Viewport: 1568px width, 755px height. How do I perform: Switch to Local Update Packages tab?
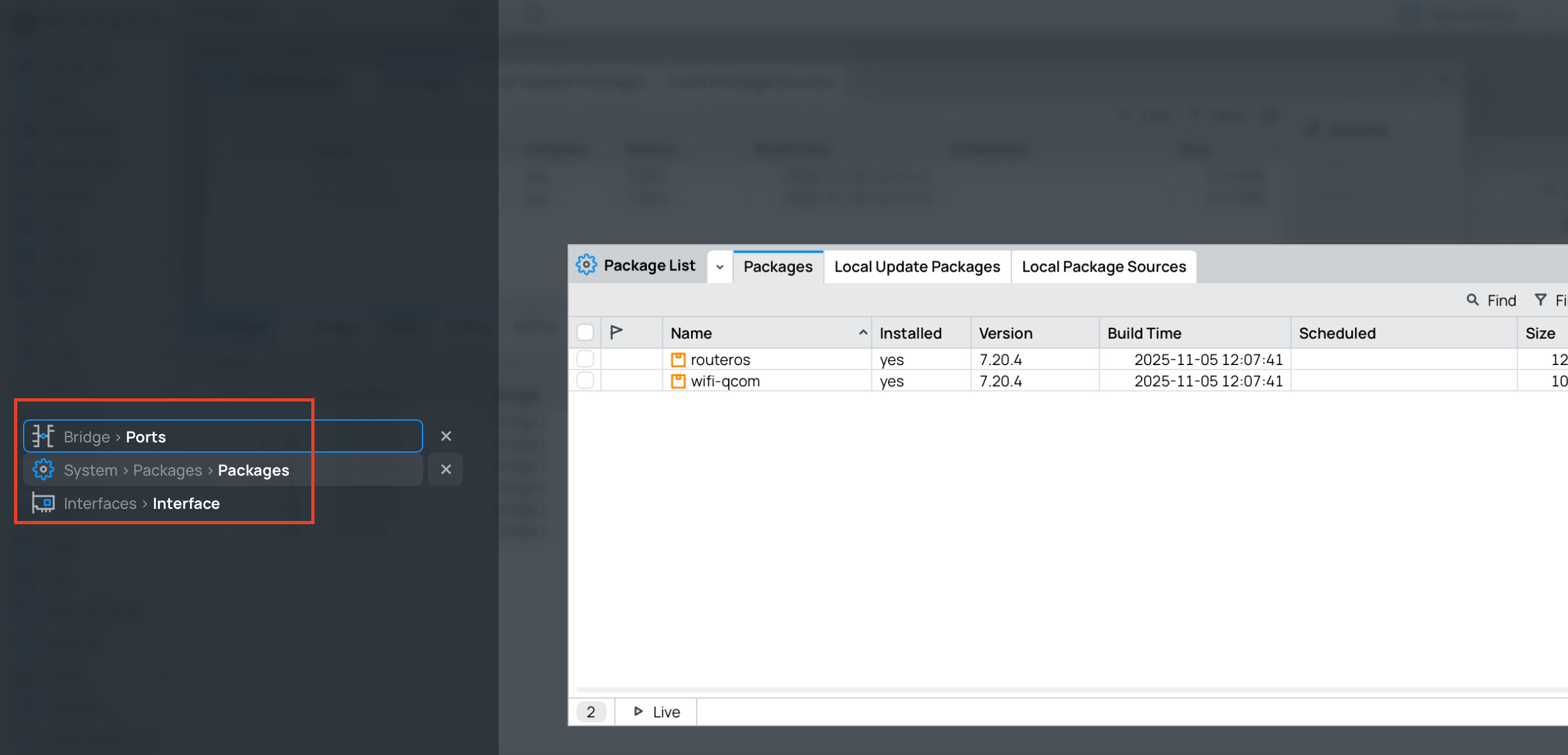tap(917, 267)
